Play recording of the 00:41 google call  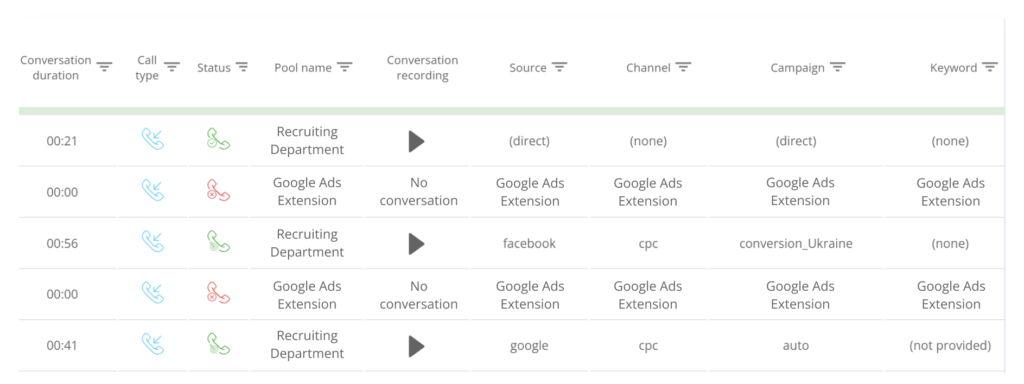(x=417, y=346)
